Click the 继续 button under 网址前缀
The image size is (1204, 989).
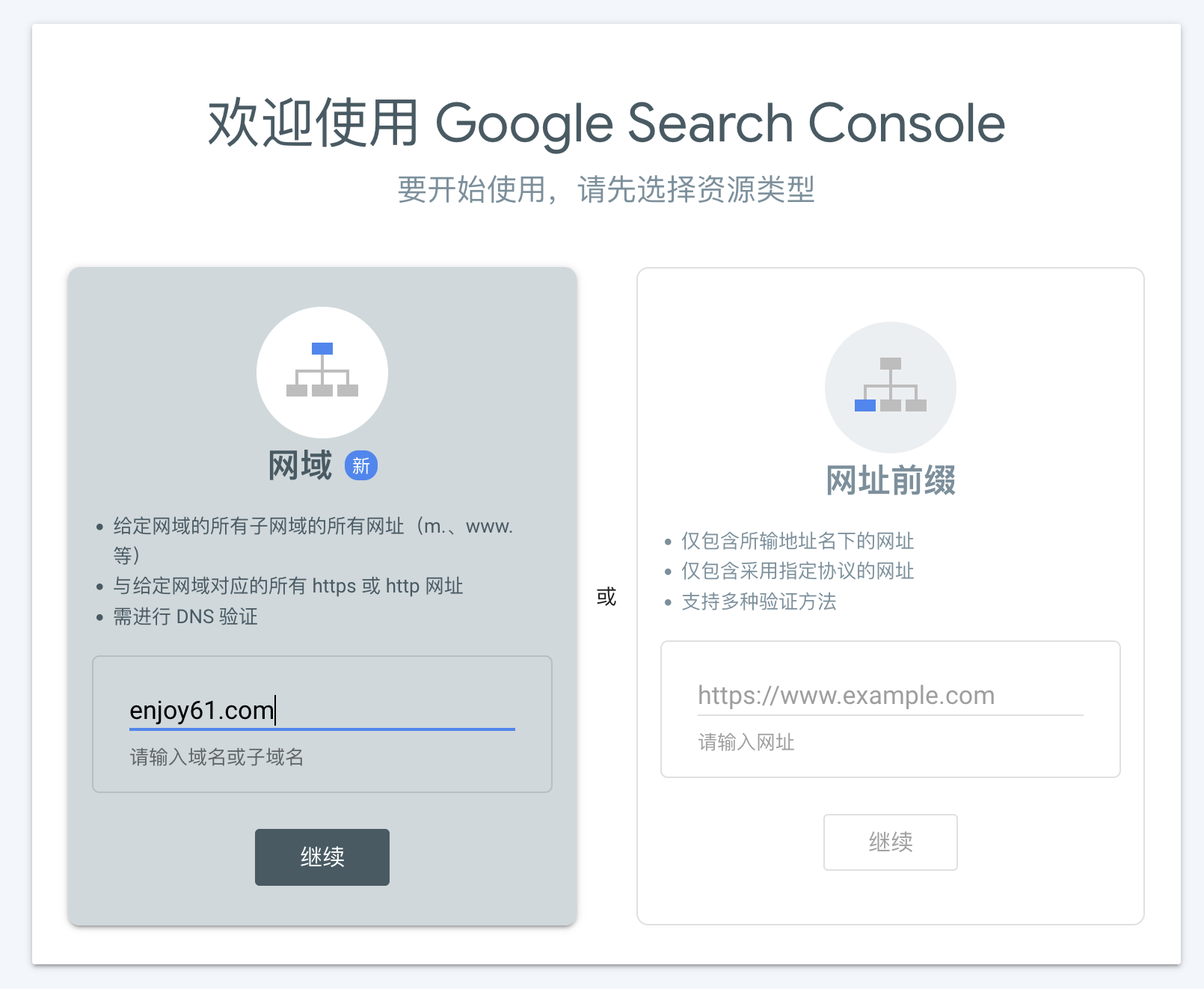[891, 842]
